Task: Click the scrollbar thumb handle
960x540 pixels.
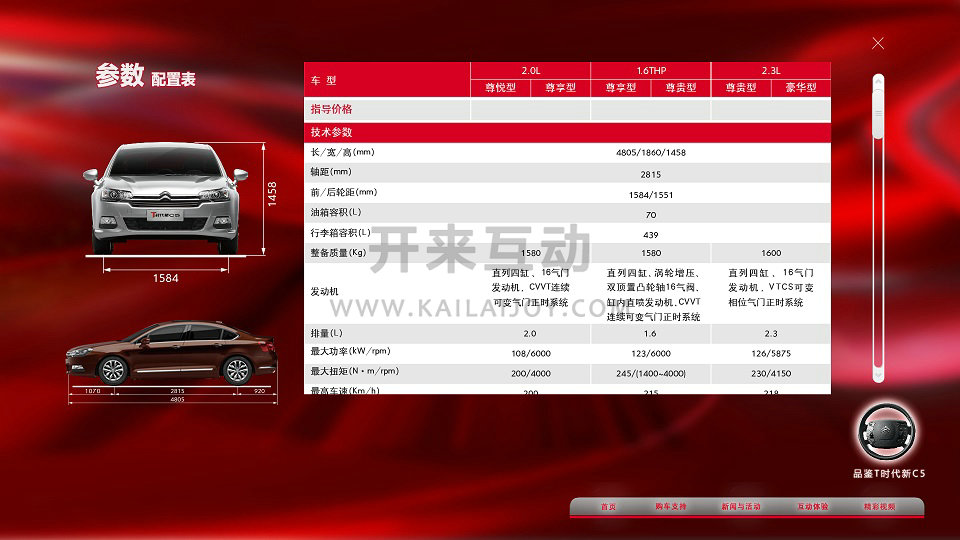Action: pyautogui.click(x=878, y=113)
